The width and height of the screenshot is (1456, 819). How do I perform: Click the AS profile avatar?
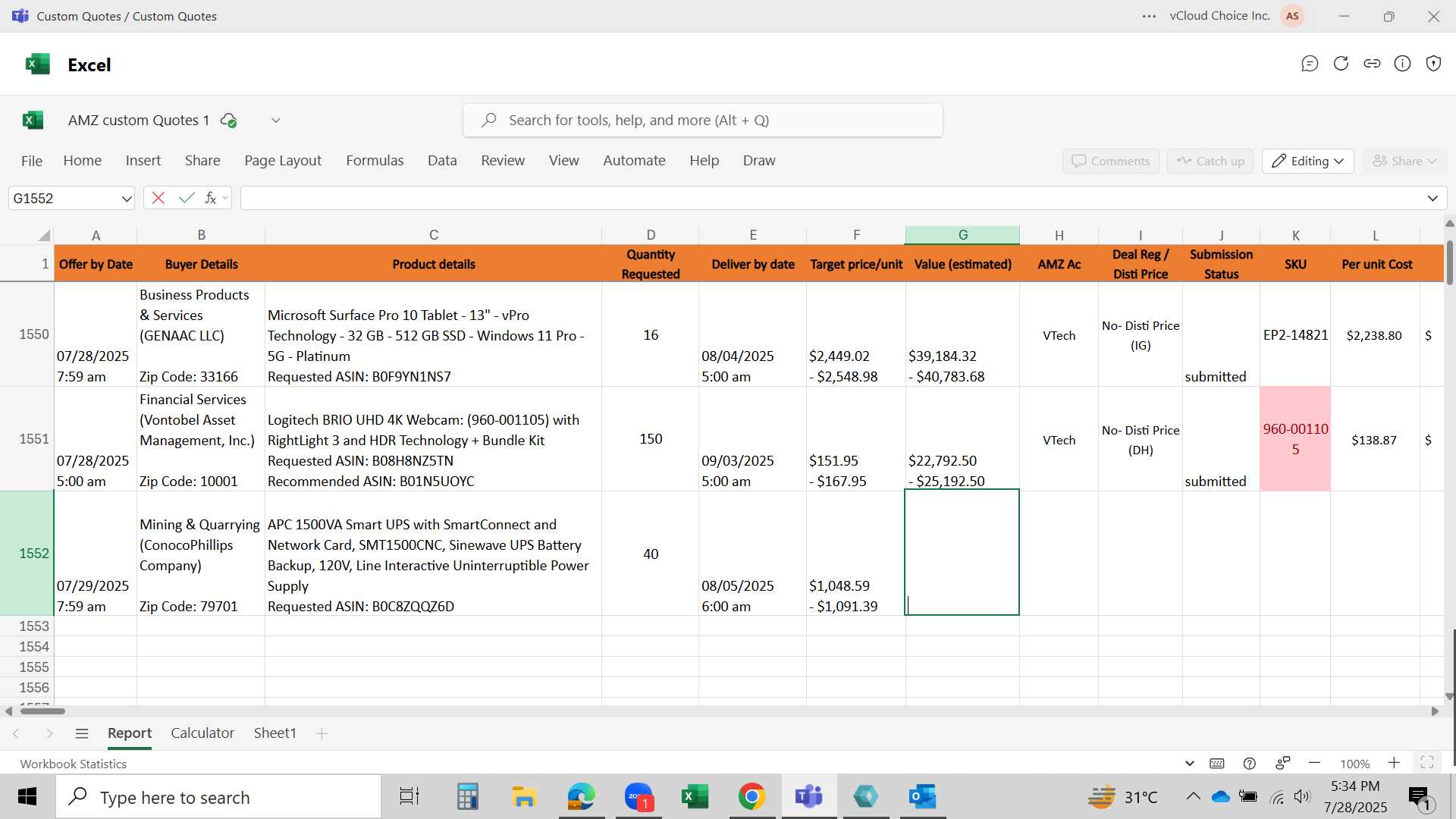(1292, 16)
